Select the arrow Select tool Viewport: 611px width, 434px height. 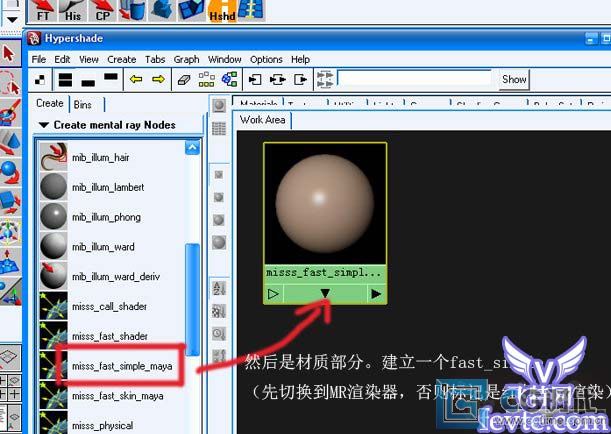pos(9,54)
